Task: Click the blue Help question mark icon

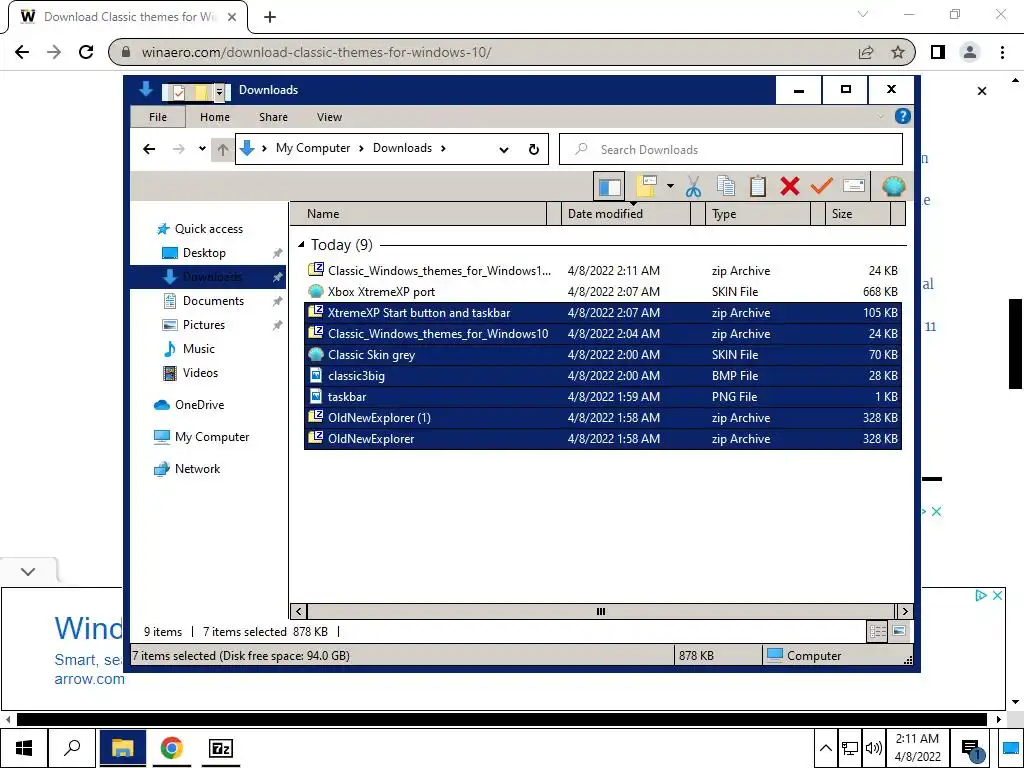Action: (x=903, y=116)
